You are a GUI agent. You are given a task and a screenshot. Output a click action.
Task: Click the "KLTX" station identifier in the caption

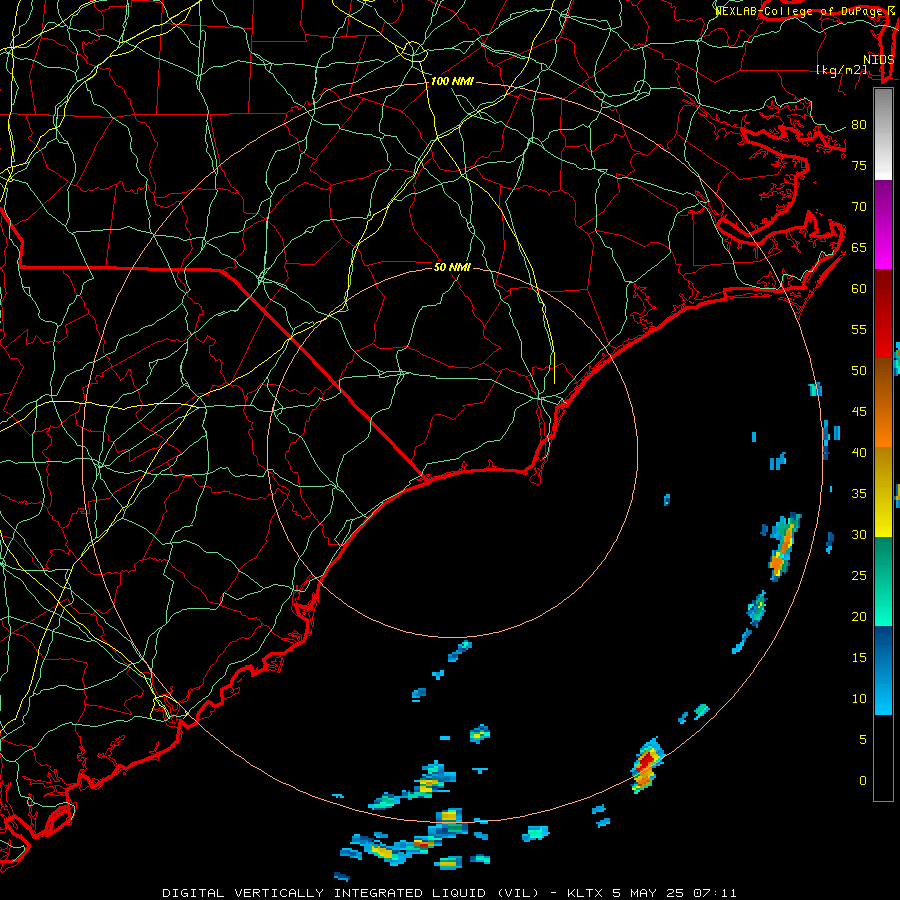[x=585, y=893]
